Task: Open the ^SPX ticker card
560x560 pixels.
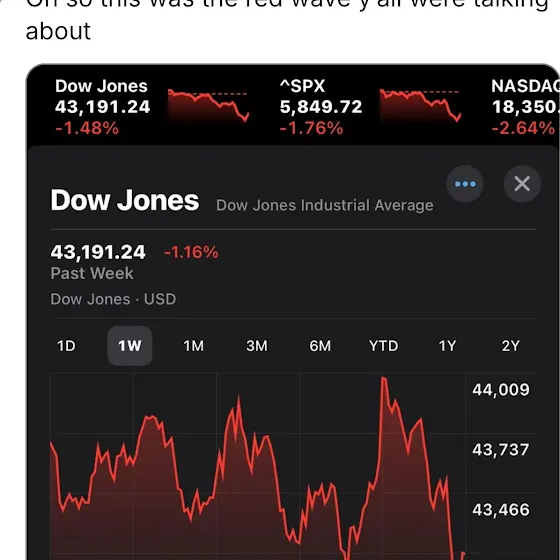Action: [370, 106]
